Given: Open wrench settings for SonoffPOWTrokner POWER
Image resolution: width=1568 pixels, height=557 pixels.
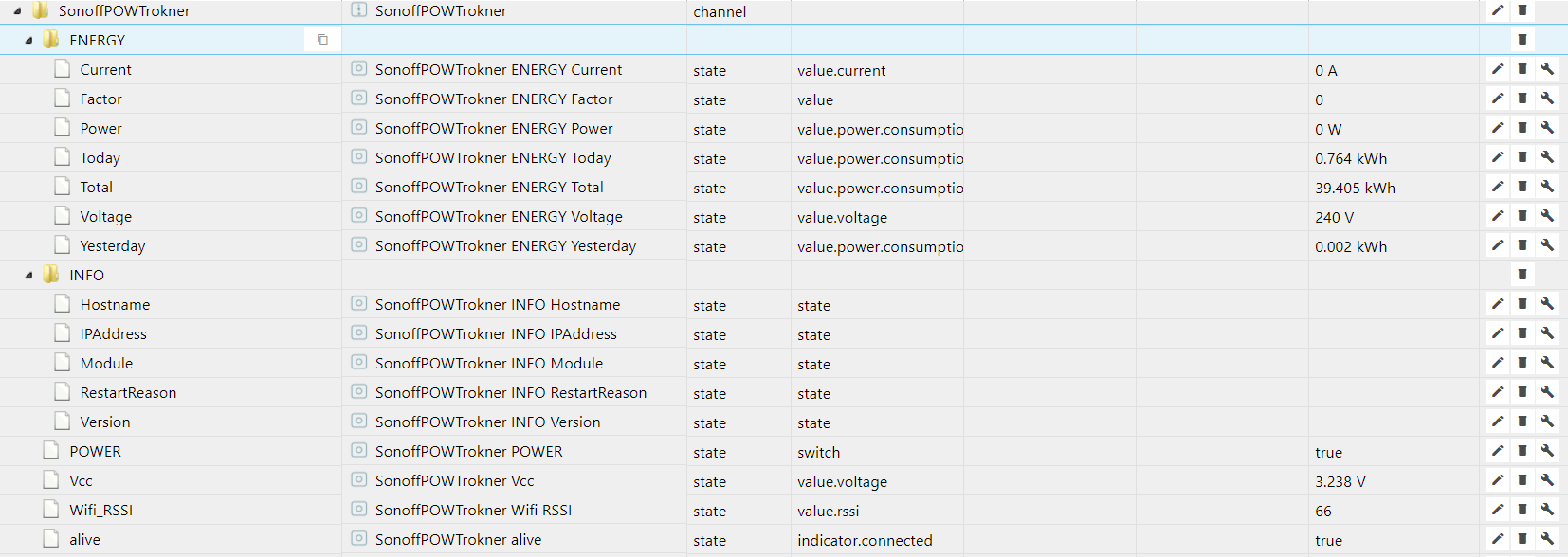Looking at the screenshot, I should 1547,451.
